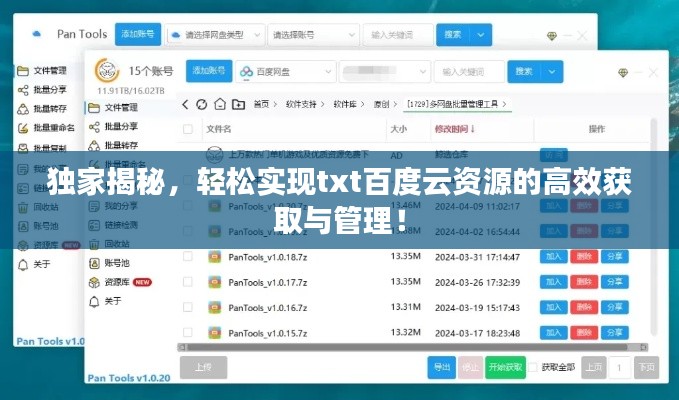Open 请选择账号 dropdown in back window
The height and width of the screenshot is (400, 679).
tap(314, 35)
